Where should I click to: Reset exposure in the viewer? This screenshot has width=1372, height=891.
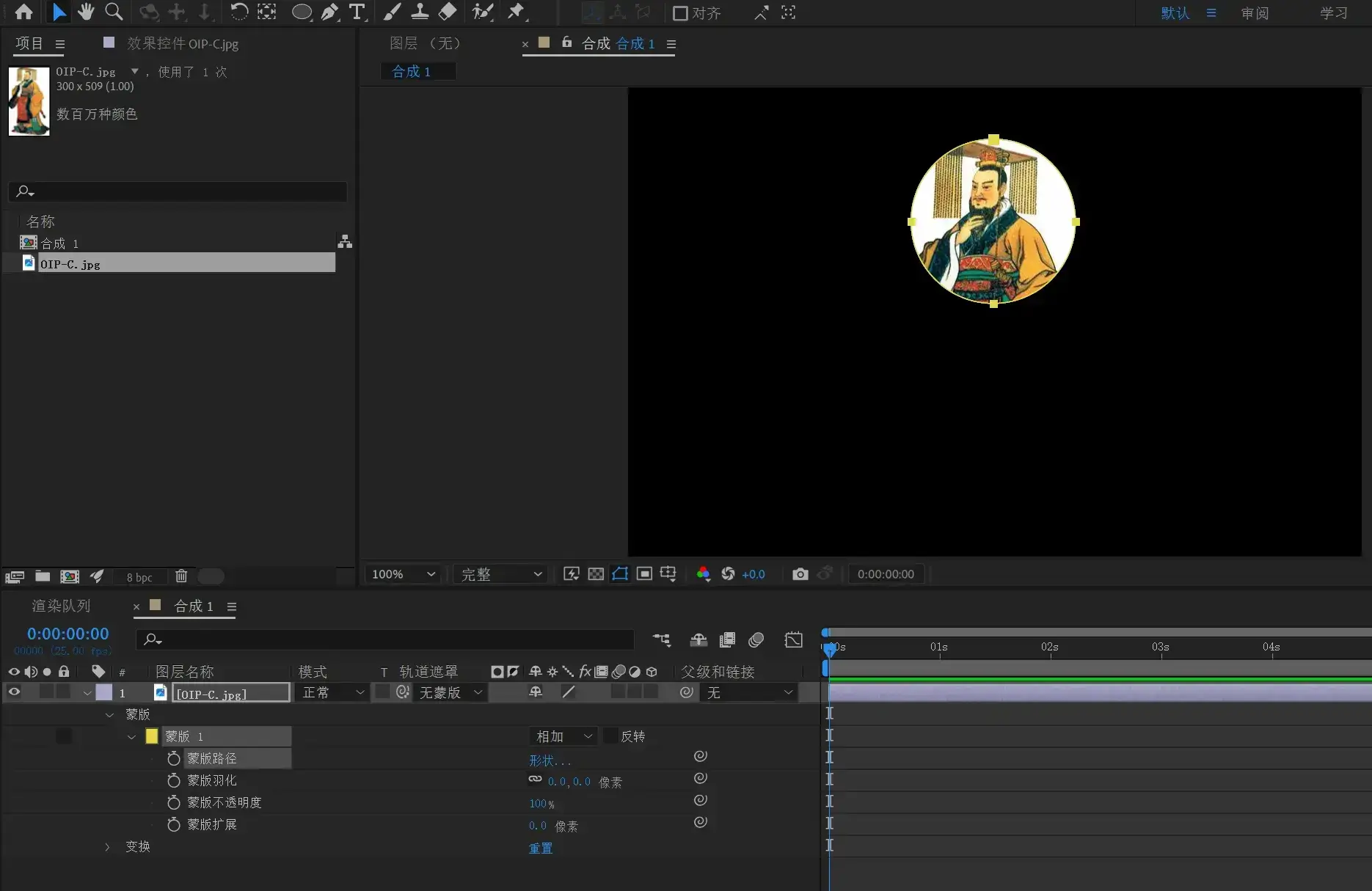(x=728, y=574)
